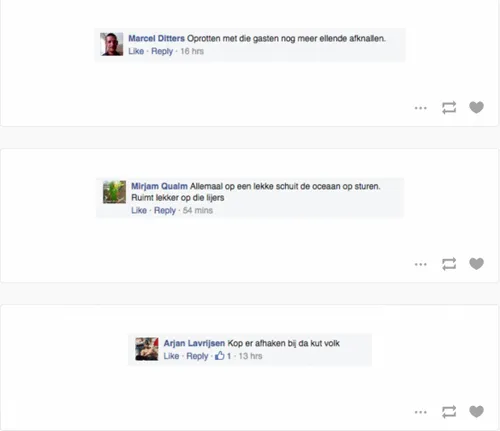The width and height of the screenshot is (500, 431).
Task: Open Arjan Lavrijsen profile name link
Action: (x=194, y=343)
